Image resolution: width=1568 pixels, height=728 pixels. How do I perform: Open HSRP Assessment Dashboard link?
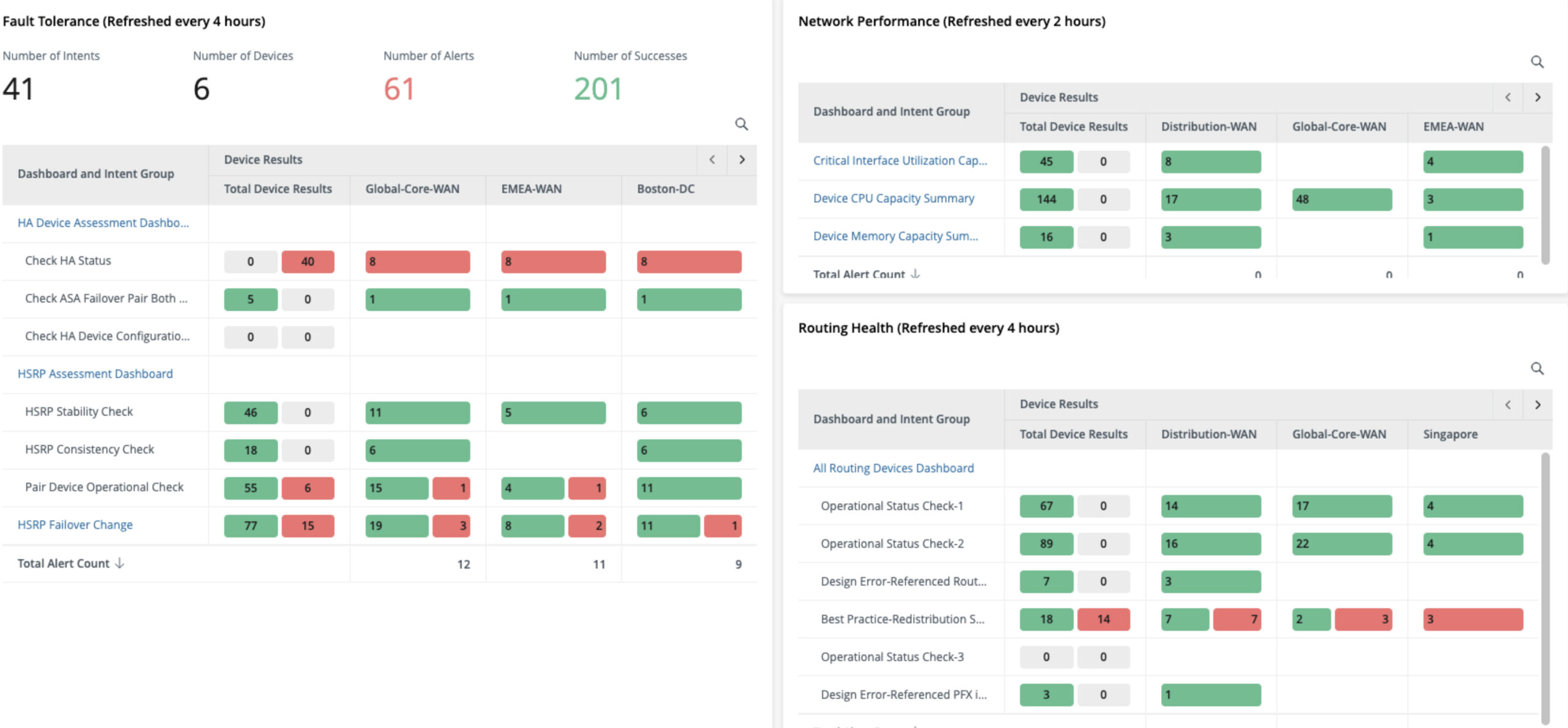95,374
